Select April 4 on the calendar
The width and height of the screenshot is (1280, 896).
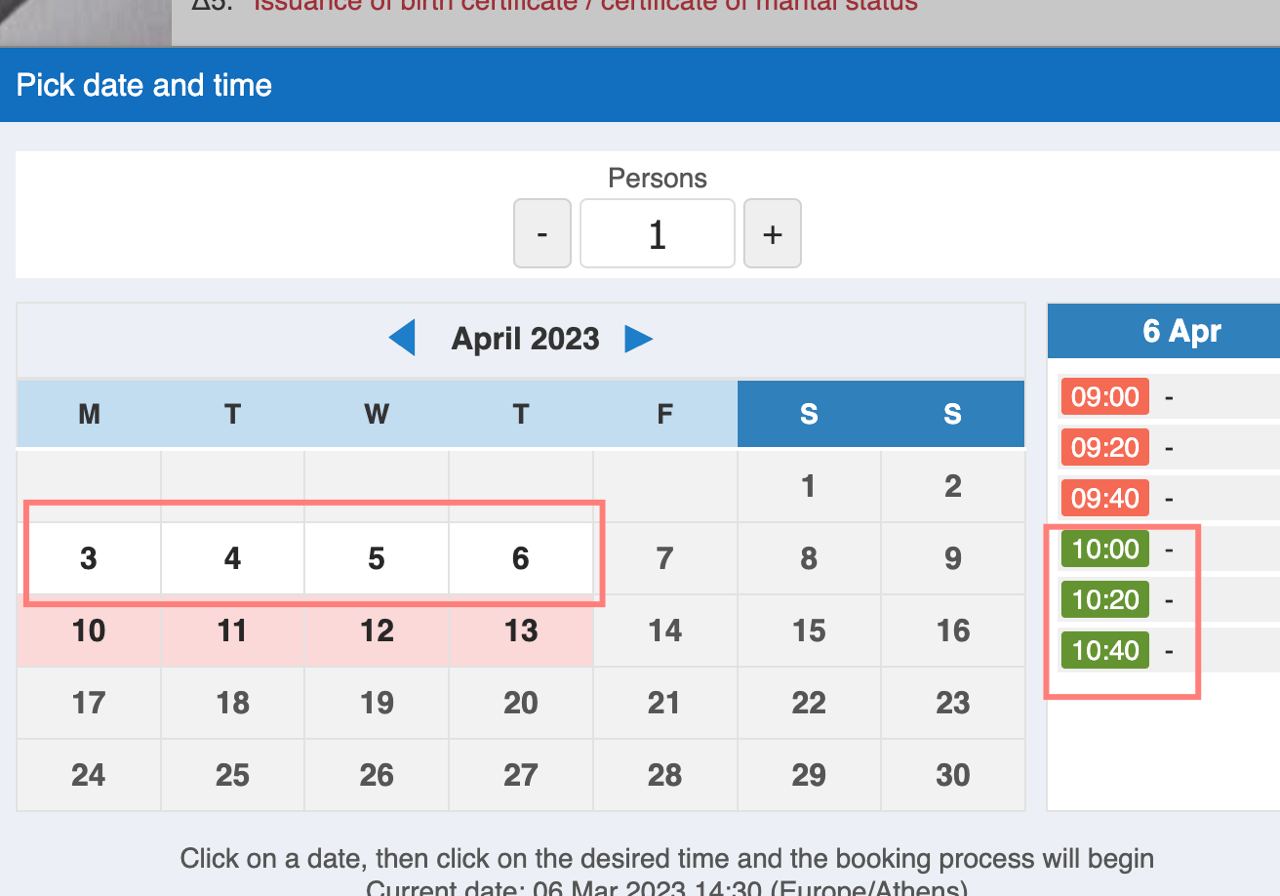[x=232, y=558]
